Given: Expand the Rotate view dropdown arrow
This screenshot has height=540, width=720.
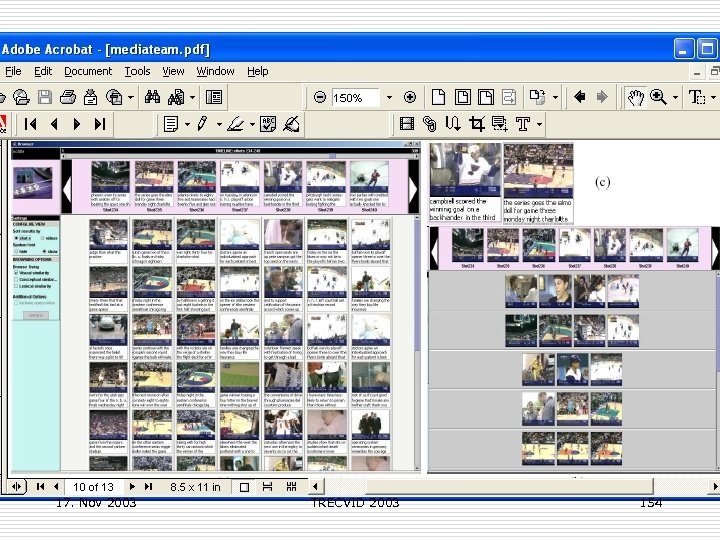Looking at the screenshot, I should (555, 97).
